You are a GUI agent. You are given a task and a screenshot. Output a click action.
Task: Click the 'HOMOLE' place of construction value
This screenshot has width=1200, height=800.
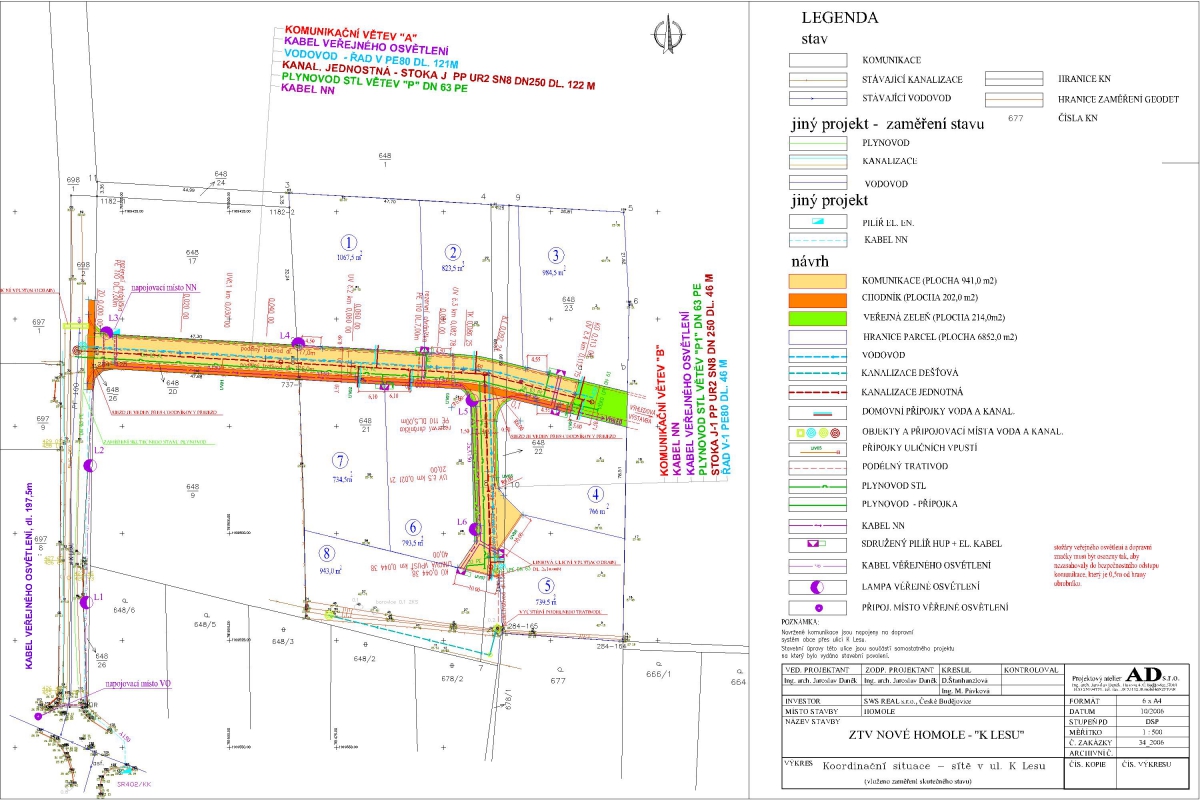(880, 712)
